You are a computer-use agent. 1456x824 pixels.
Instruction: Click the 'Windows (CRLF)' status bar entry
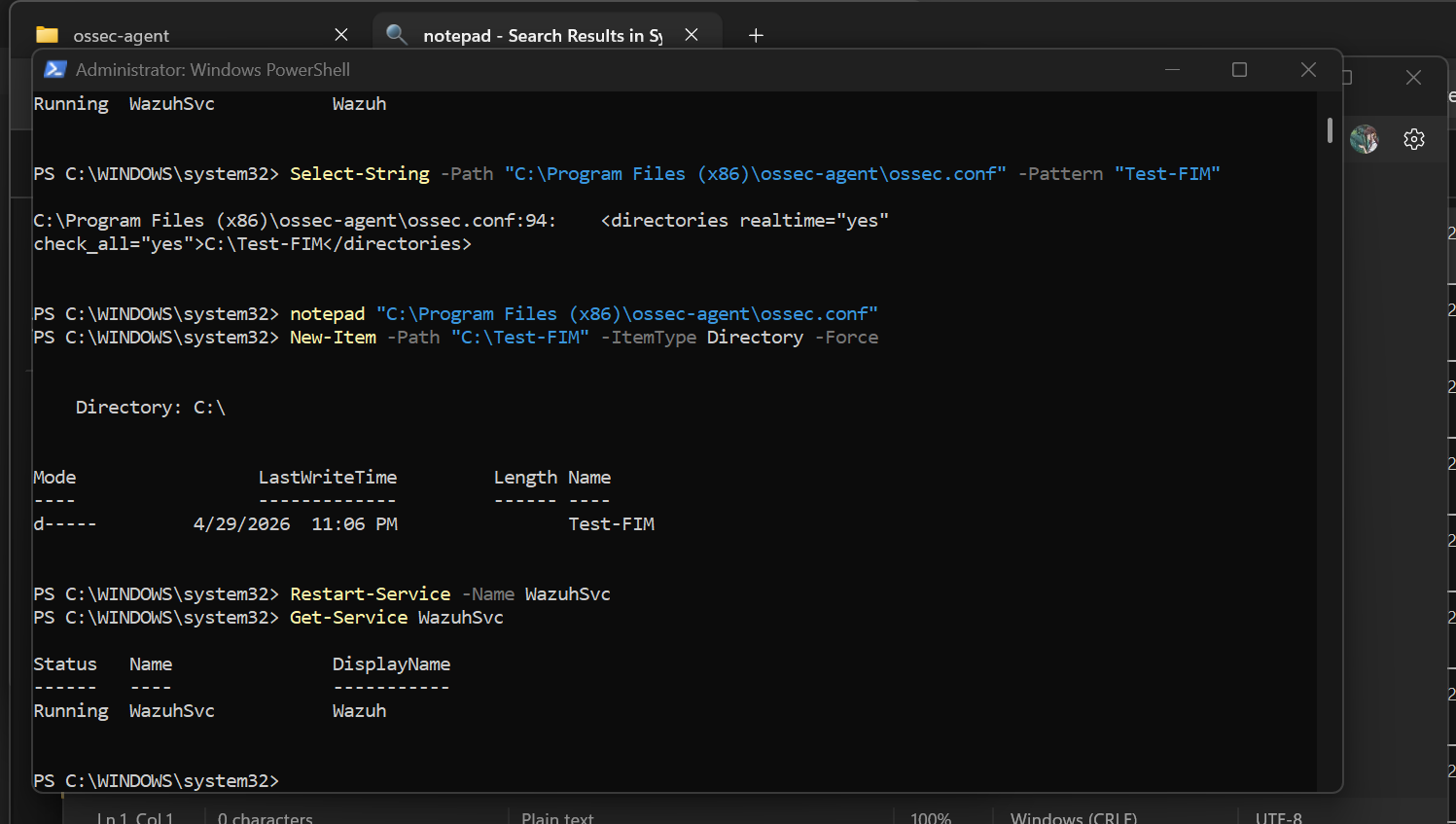pyautogui.click(x=1074, y=818)
